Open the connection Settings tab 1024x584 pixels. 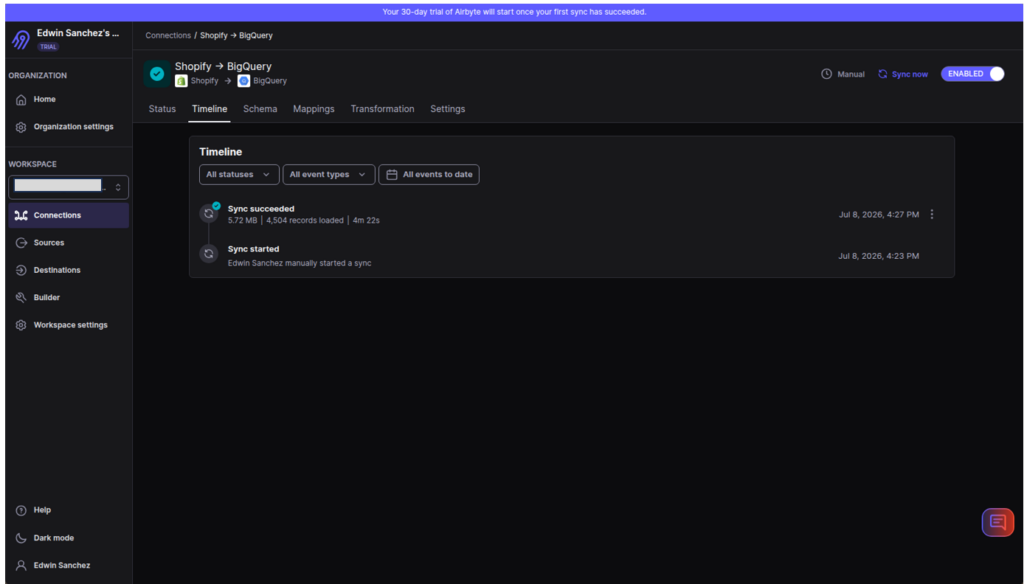[x=447, y=109]
